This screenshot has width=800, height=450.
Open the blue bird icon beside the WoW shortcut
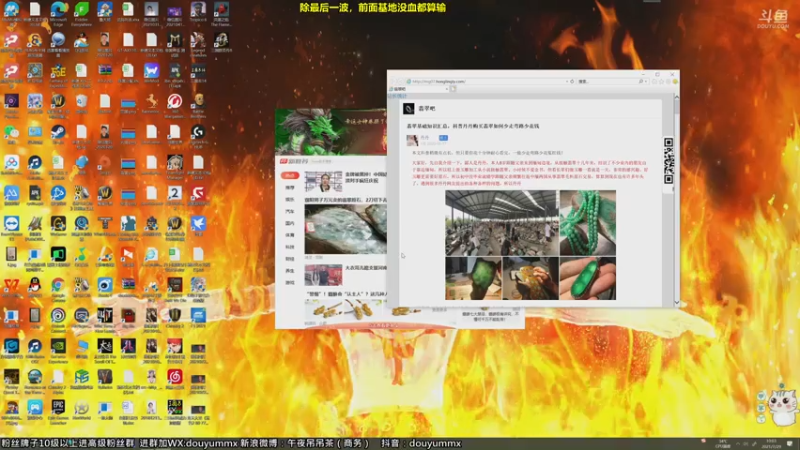[198, 223]
